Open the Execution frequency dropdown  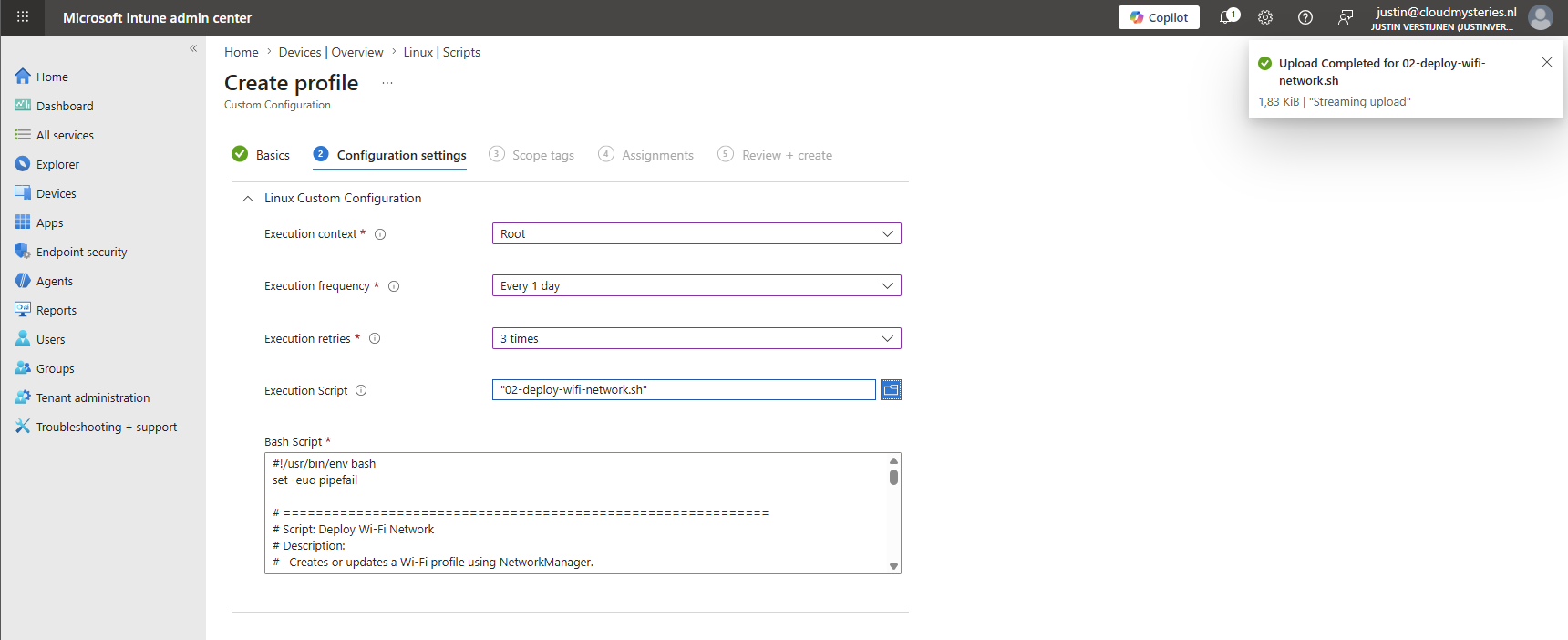click(696, 285)
